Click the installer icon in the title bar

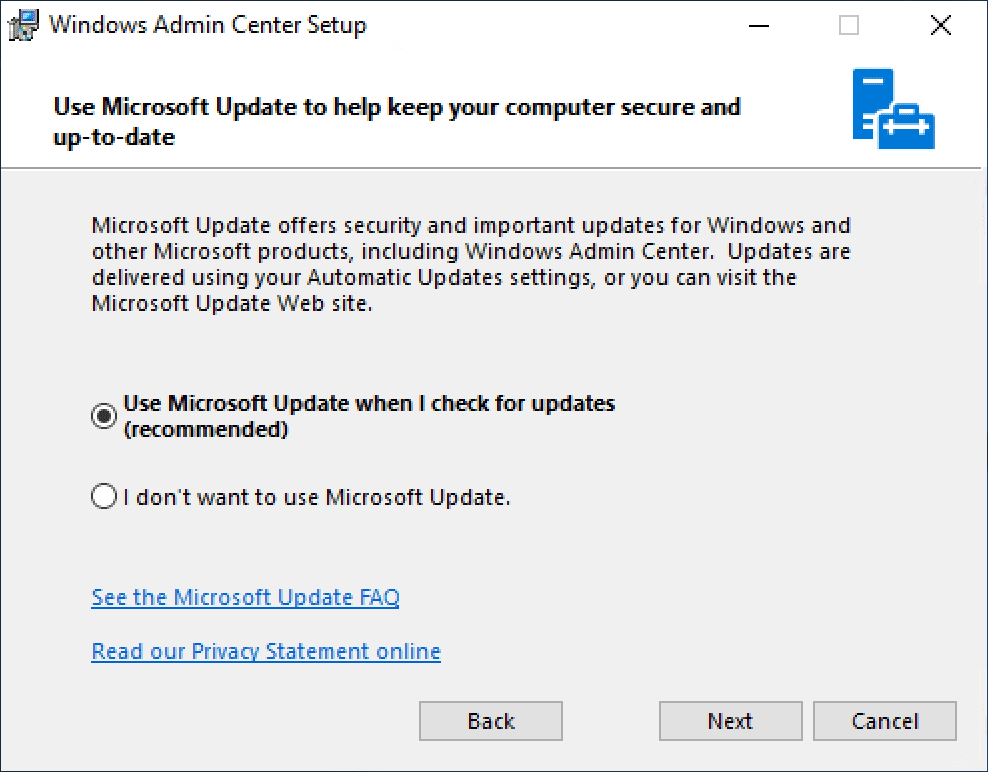pyautogui.click(x=25, y=26)
